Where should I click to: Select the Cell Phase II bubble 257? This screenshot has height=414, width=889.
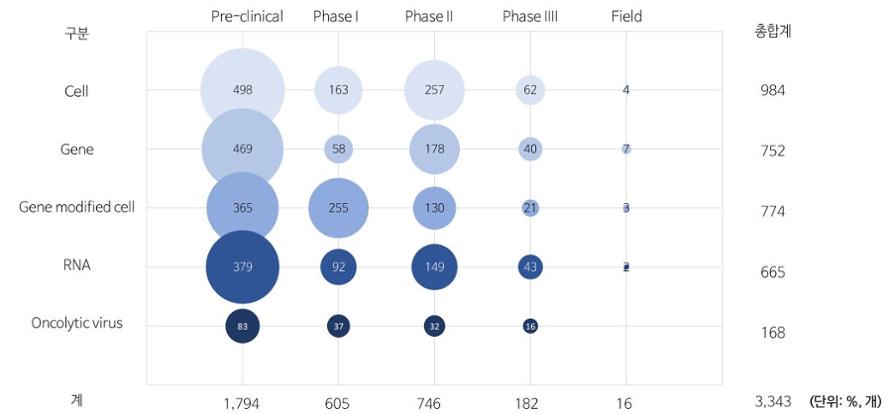(433, 90)
